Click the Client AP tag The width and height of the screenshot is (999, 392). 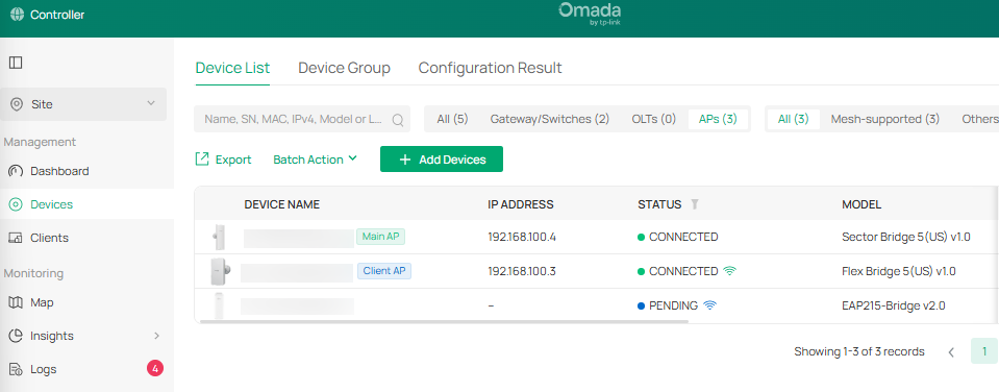coord(384,271)
